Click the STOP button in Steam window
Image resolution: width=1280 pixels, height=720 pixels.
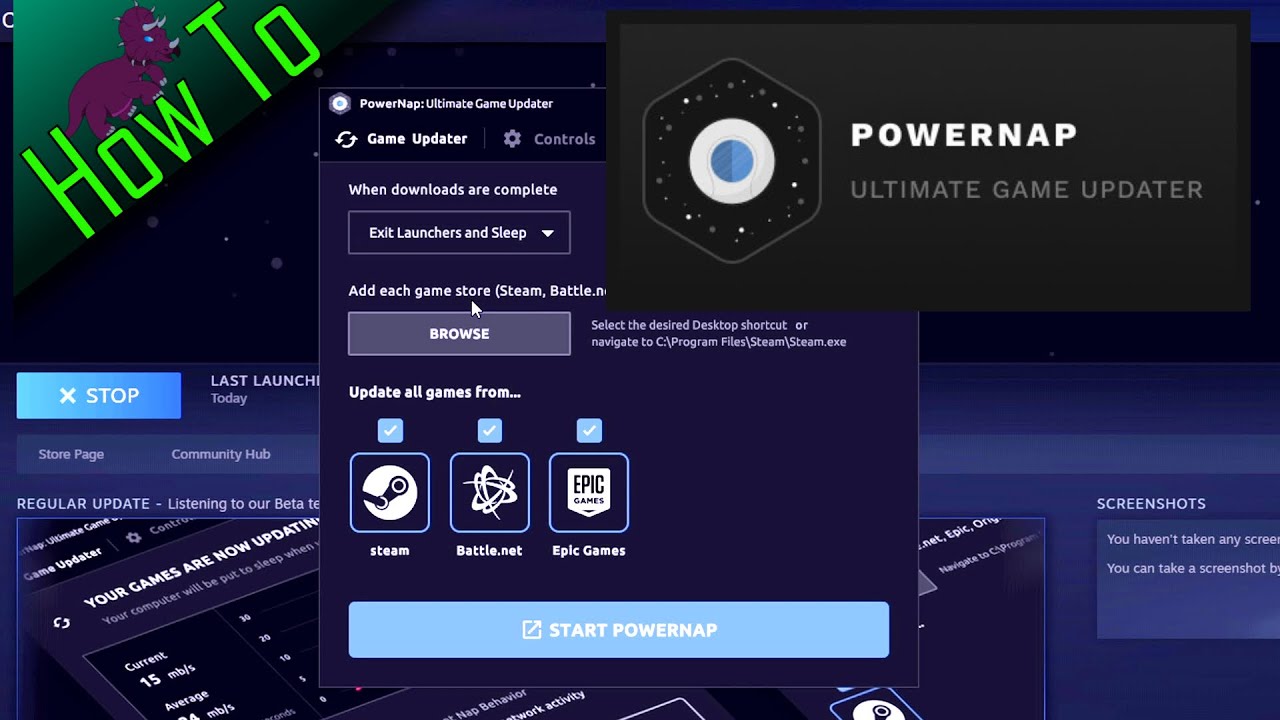(x=99, y=395)
